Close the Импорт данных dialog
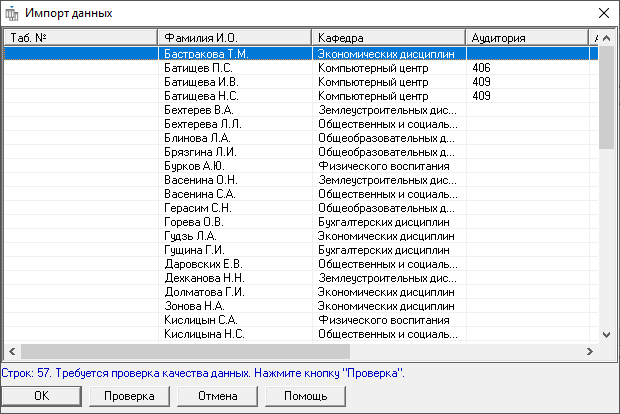The height and width of the screenshot is (414, 620). pyautogui.click(x=602, y=13)
